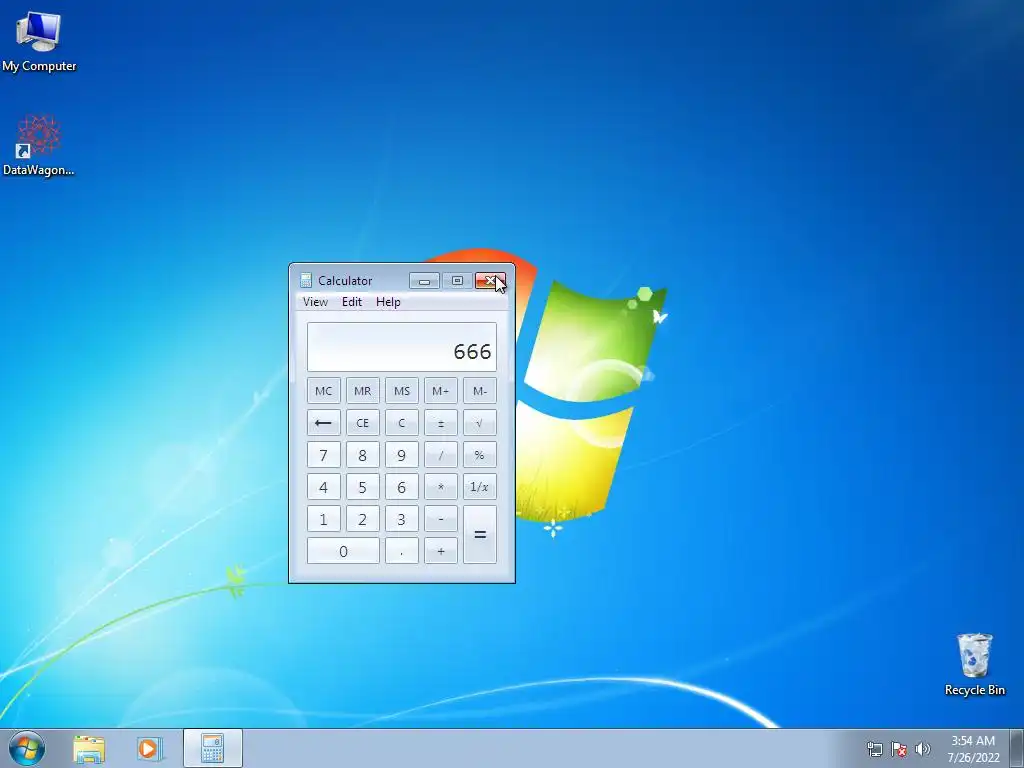Click digit 6 on the keypad
1024x768 pixels.
(x=402, y=487)
